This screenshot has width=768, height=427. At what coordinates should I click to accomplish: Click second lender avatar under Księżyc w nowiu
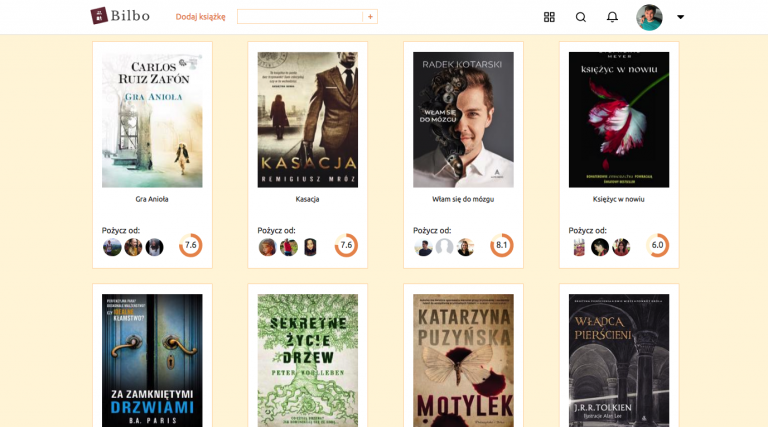point(600,247)
